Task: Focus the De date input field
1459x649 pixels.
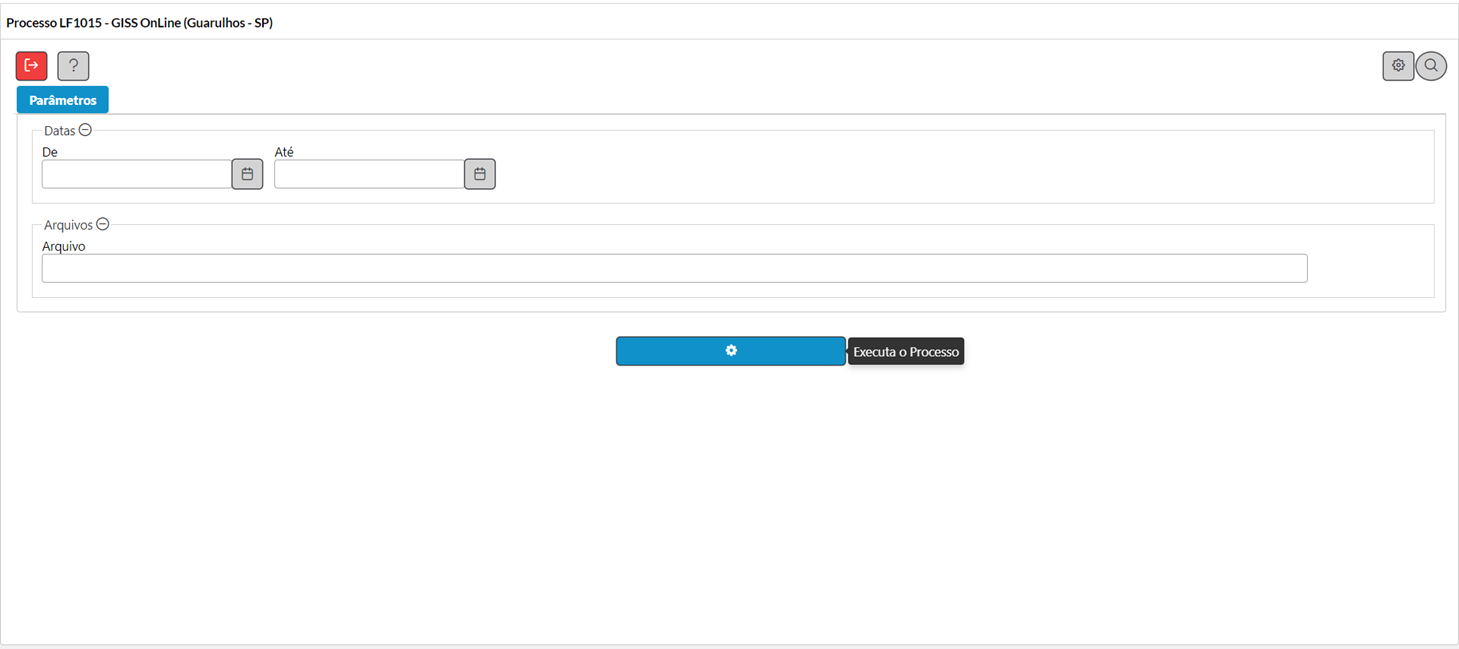Action: click(137, 174)
